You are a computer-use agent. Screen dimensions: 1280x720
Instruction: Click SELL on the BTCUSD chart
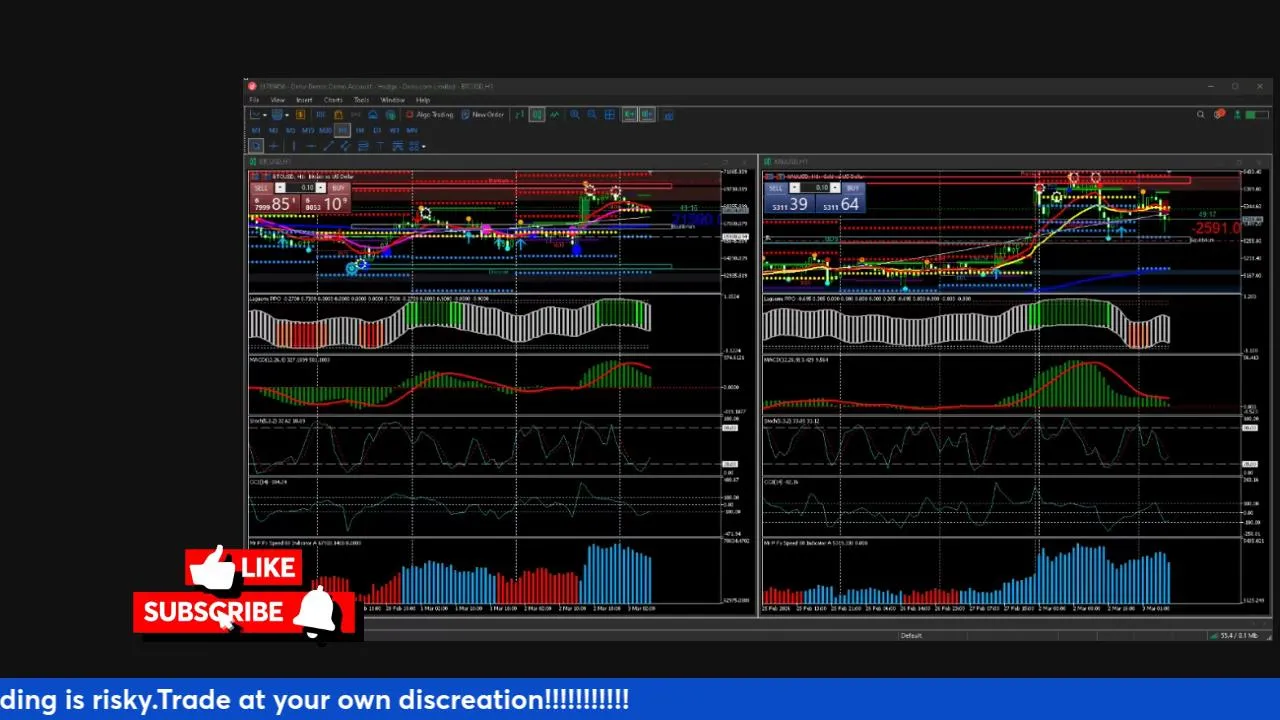[262, 188]
